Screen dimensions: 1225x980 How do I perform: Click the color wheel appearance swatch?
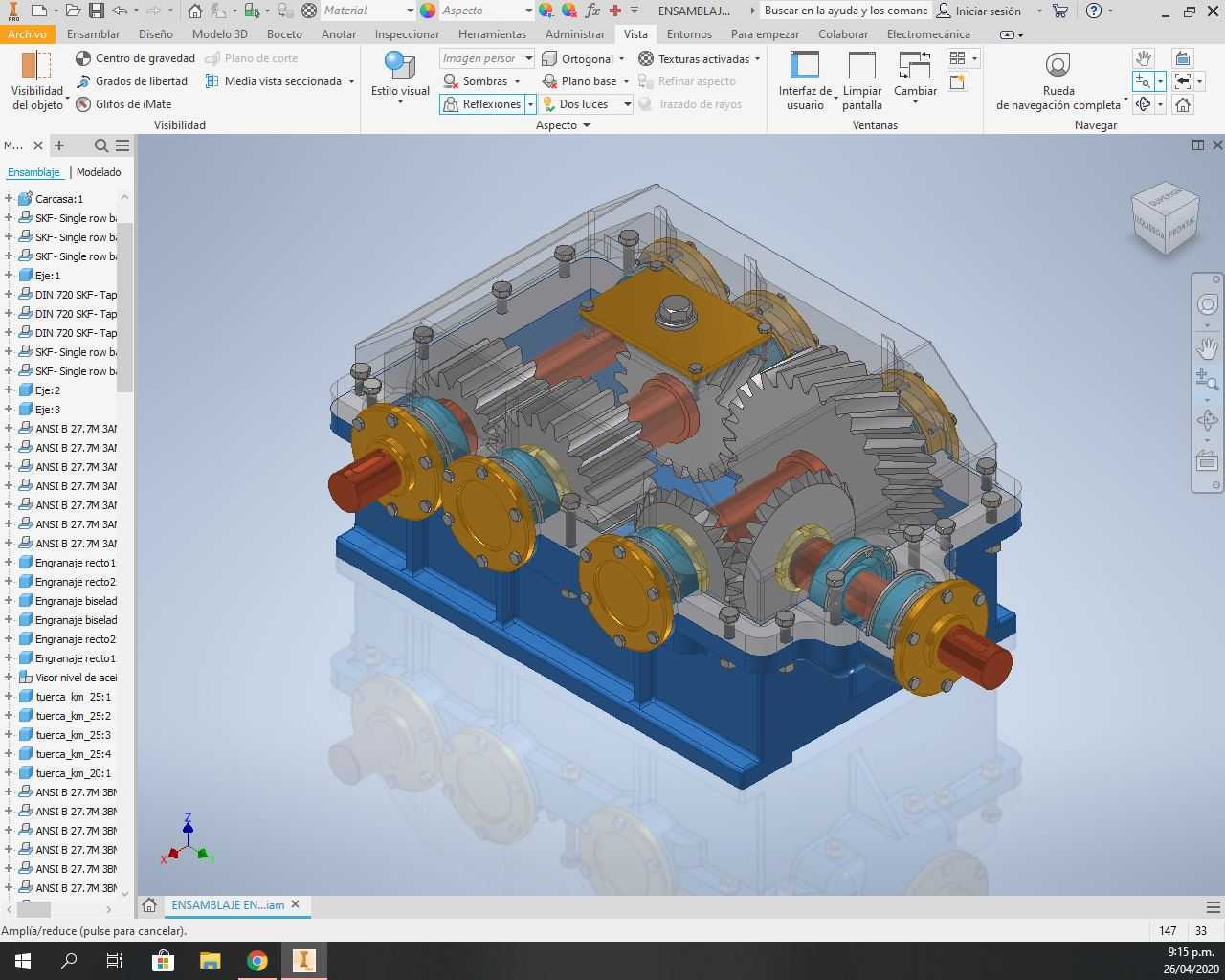(428, 11)
